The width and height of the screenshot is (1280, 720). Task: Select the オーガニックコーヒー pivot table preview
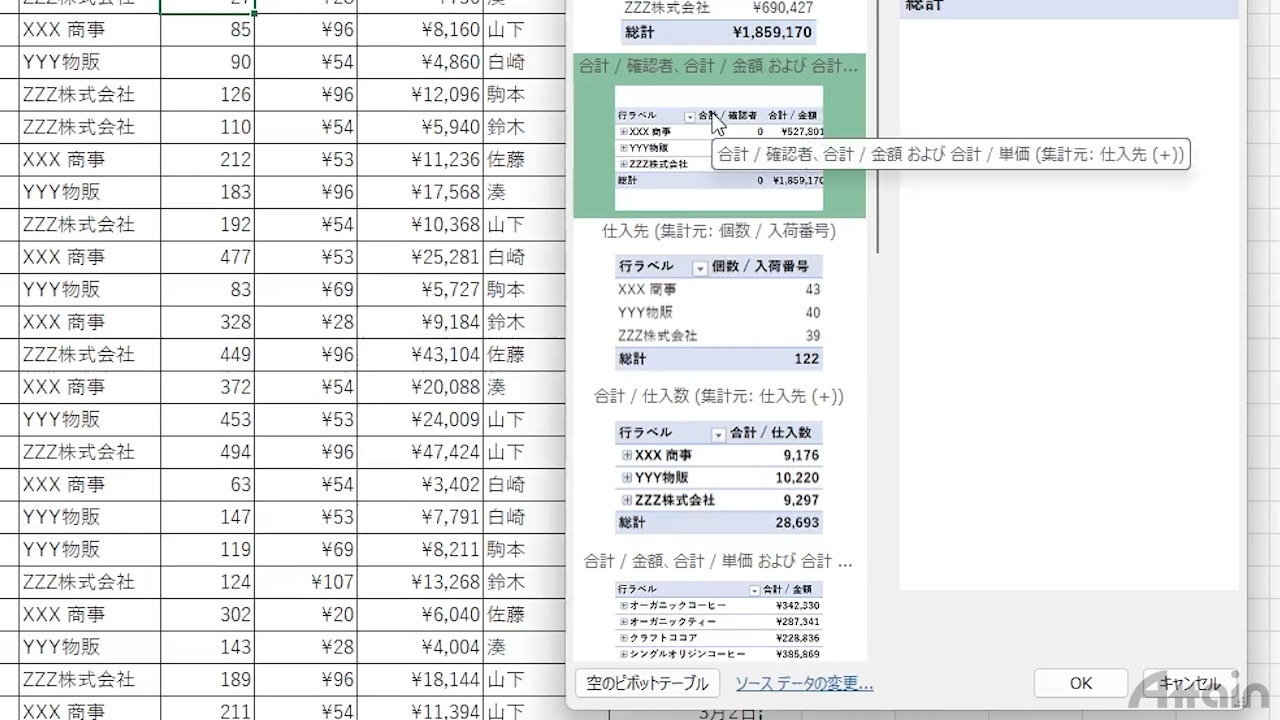(718, 620)
